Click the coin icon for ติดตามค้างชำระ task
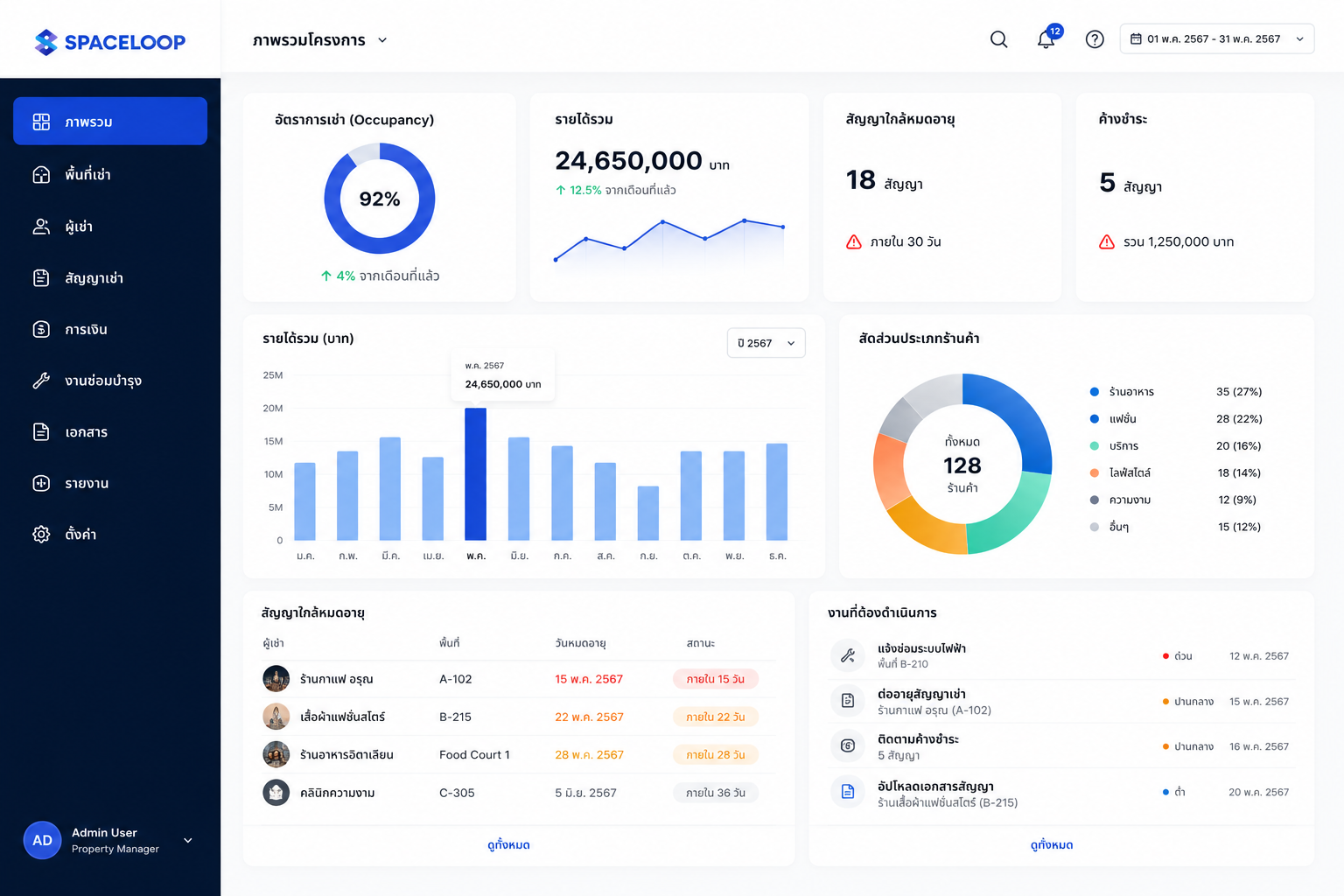1344x896 pixels. click(847, 746)
